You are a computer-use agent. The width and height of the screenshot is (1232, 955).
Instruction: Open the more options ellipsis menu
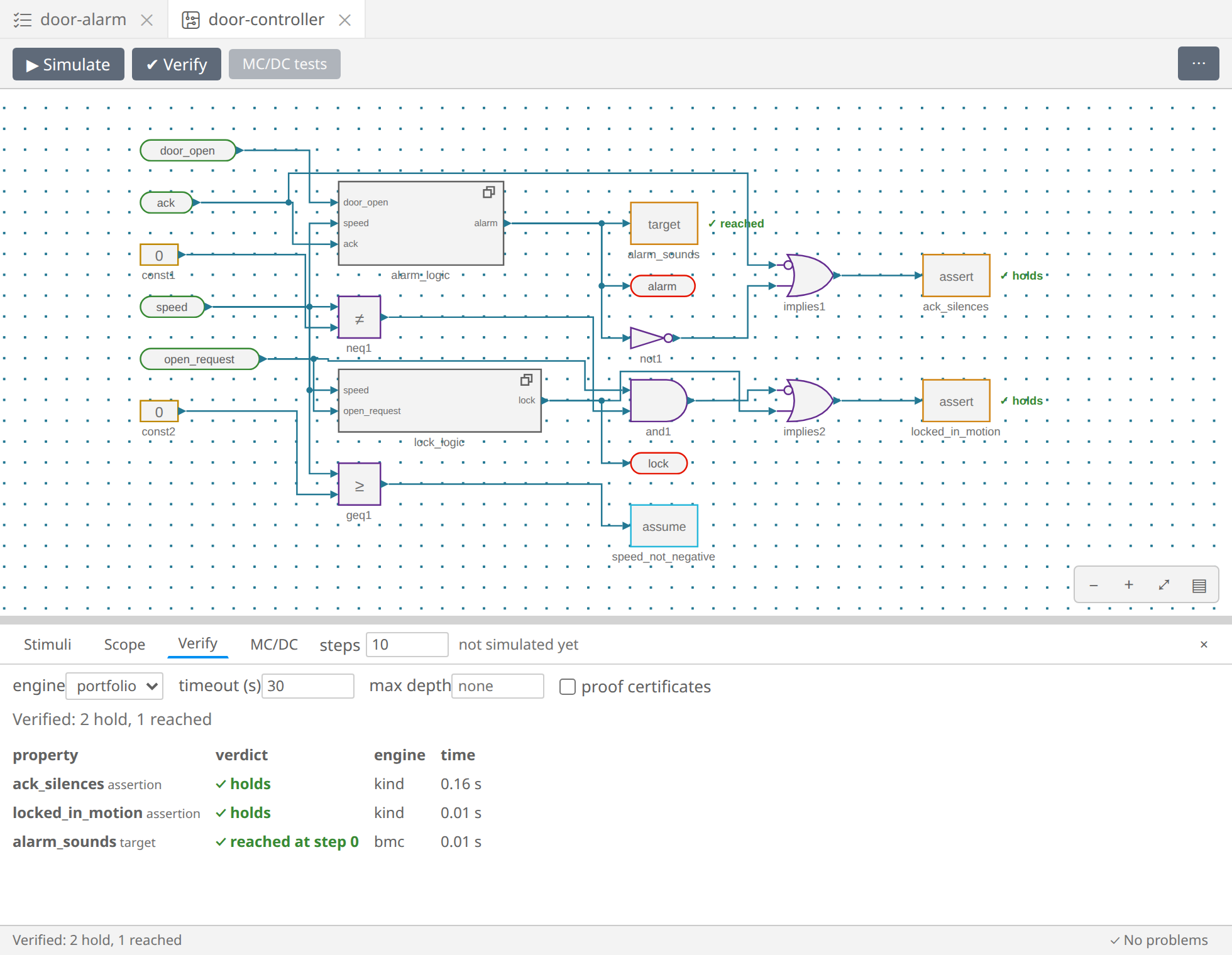pyautogui.click(x=1198, y=63)
